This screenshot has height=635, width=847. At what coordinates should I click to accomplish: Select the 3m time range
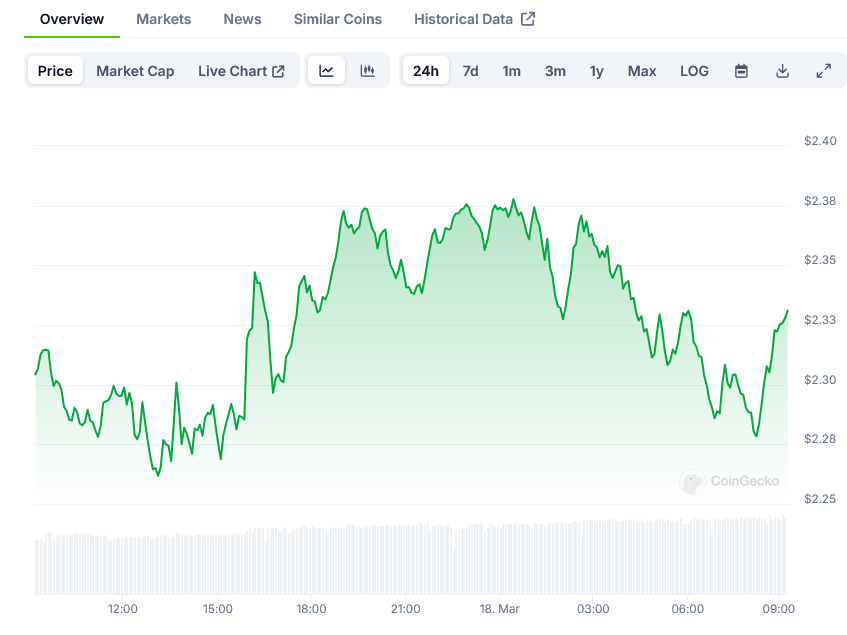tap(555, 71)
